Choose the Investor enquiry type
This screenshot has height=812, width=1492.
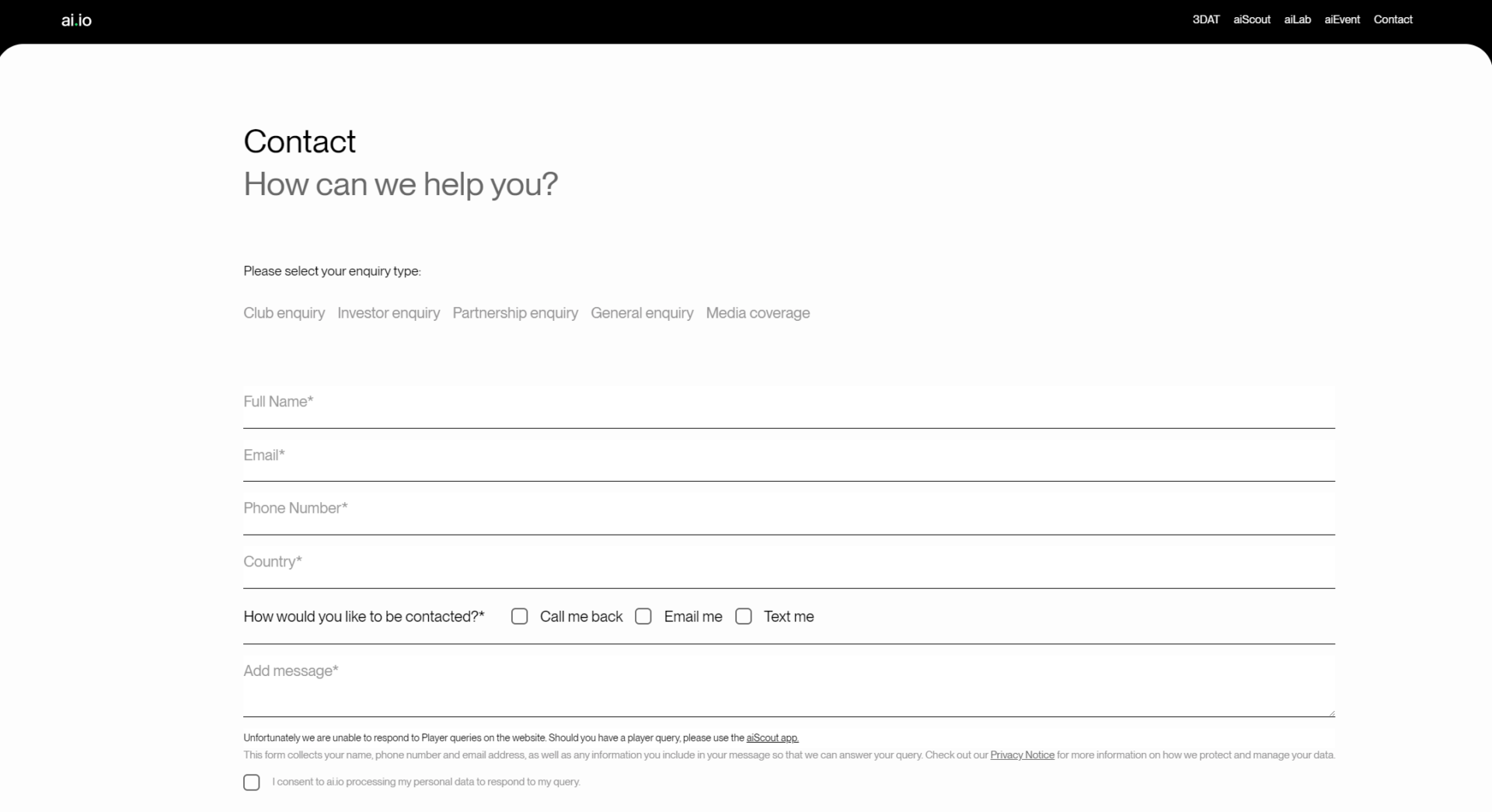[389, 313]
